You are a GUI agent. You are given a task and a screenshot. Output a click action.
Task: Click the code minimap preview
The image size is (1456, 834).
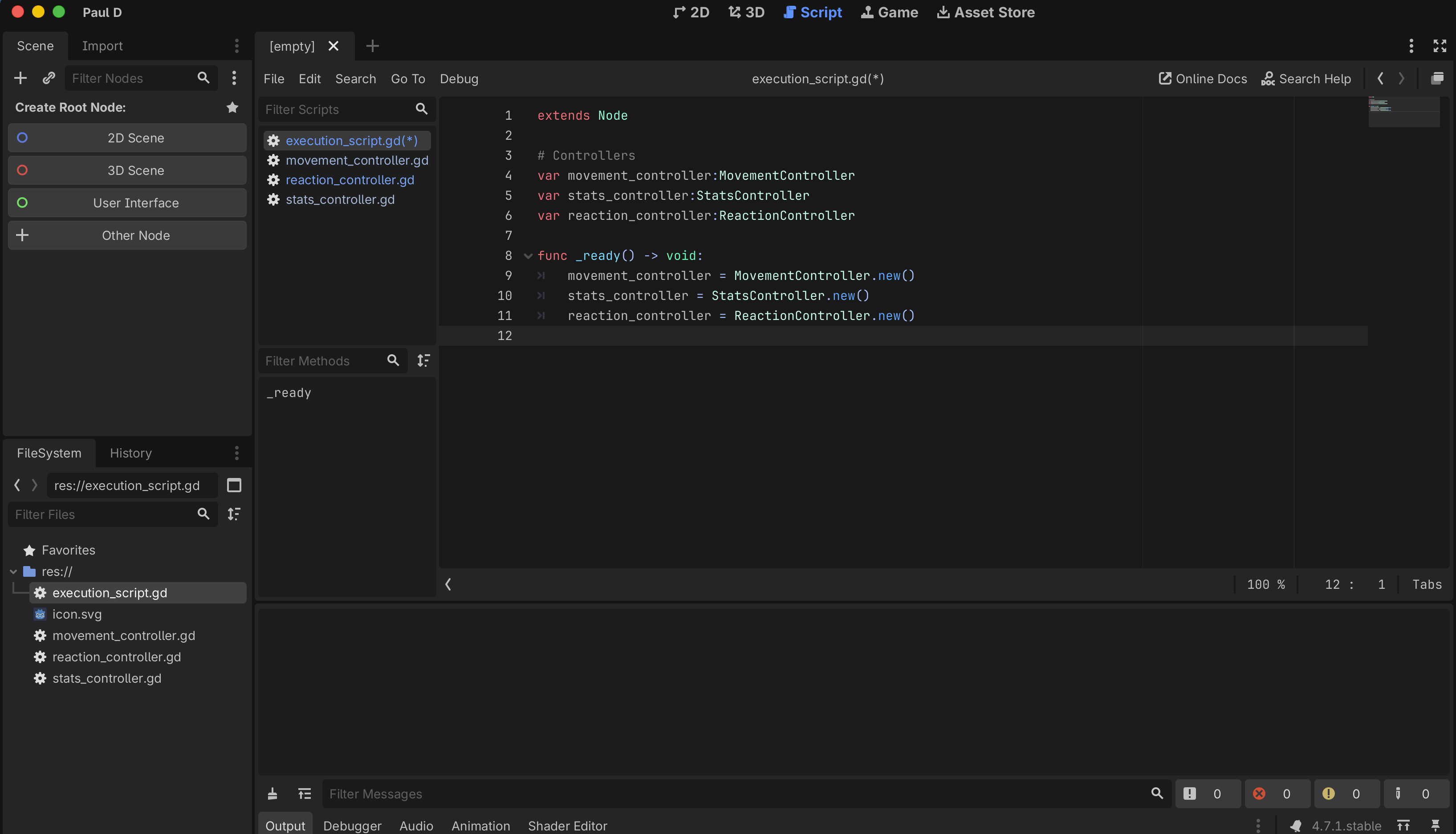tap(1404, 112)
